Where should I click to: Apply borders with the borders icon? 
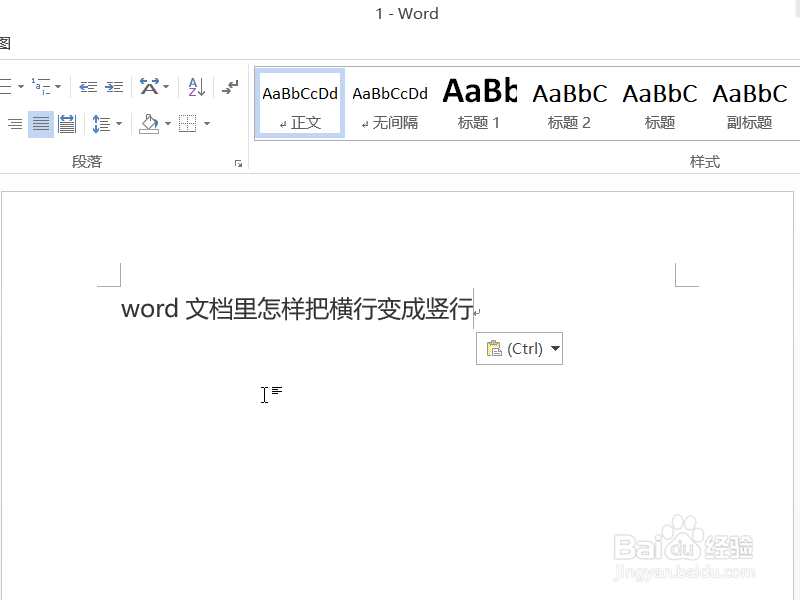click(x=187, y=123)
